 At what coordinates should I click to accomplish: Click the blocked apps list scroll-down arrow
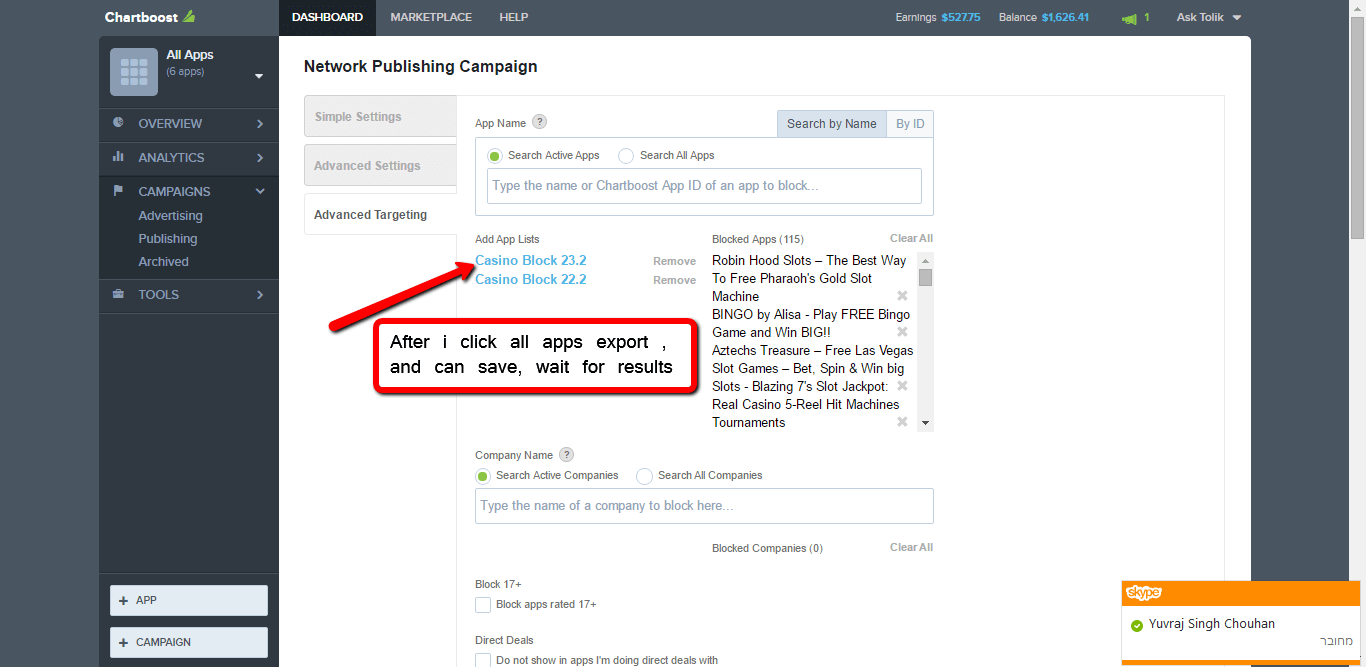(x=925, y=423)
